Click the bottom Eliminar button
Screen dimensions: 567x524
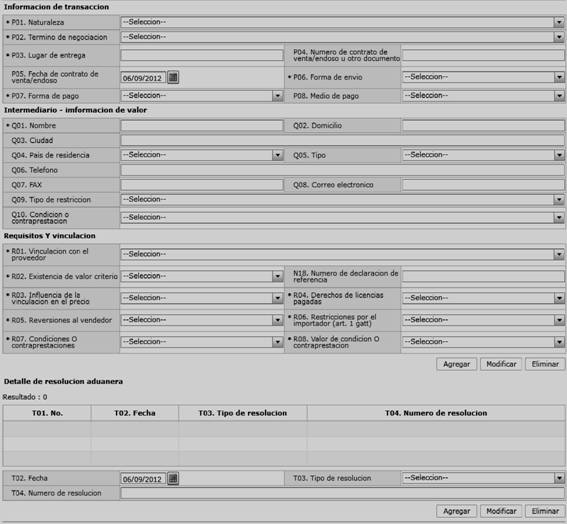click(545, 511)
